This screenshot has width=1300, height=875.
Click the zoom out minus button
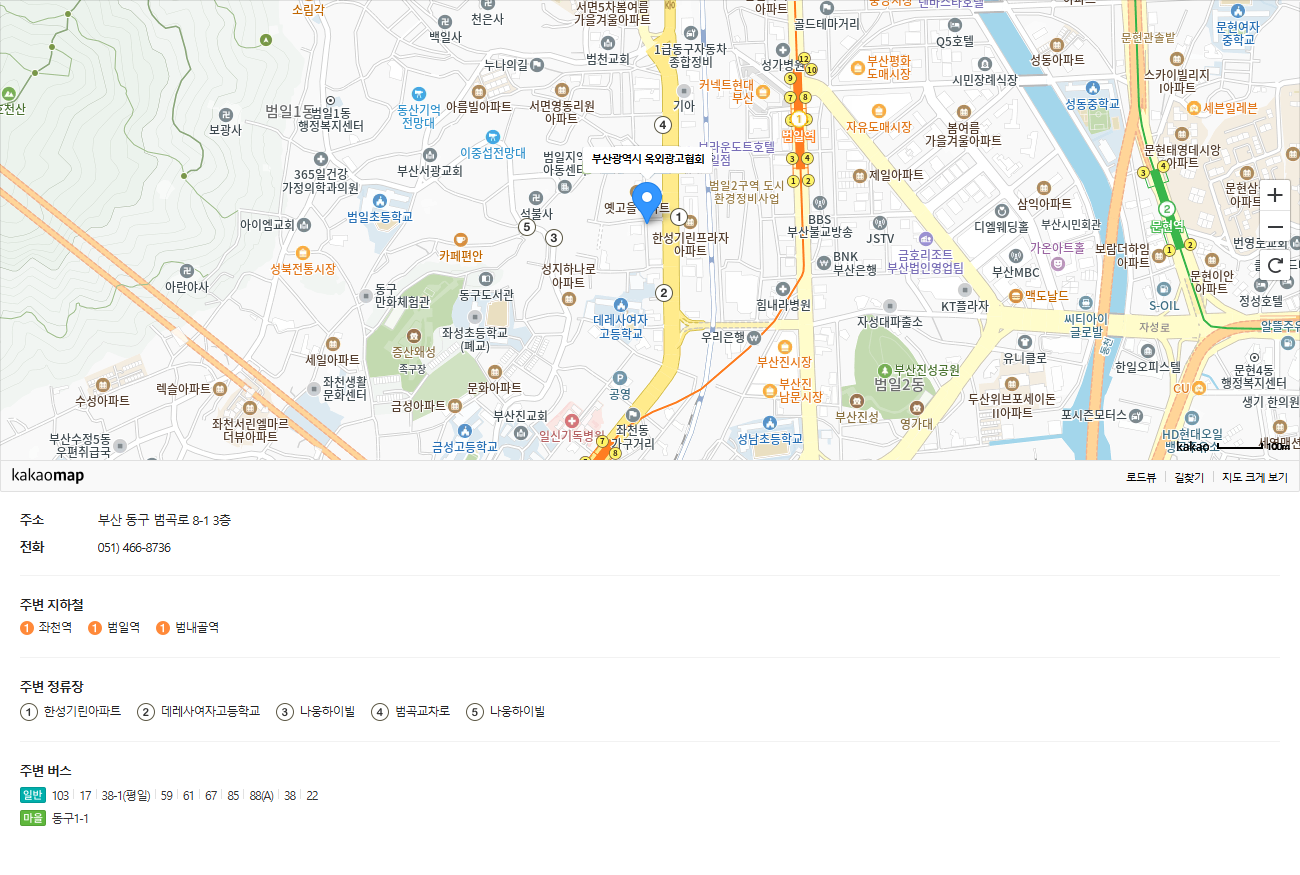point(1274,228)
